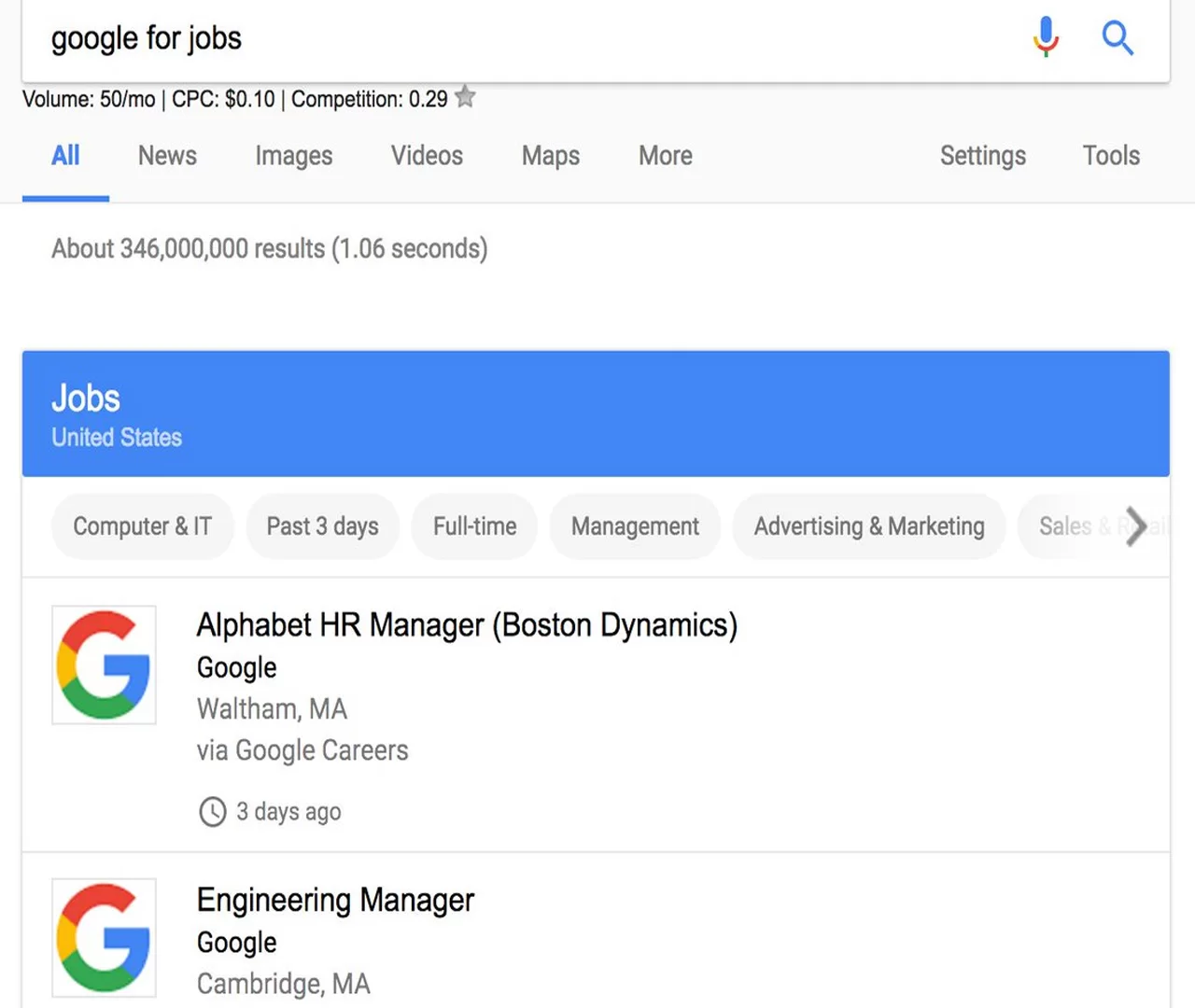1195x1008 pixels.
Task: Click the Jobs header title
Action: (x=86, y=399)
